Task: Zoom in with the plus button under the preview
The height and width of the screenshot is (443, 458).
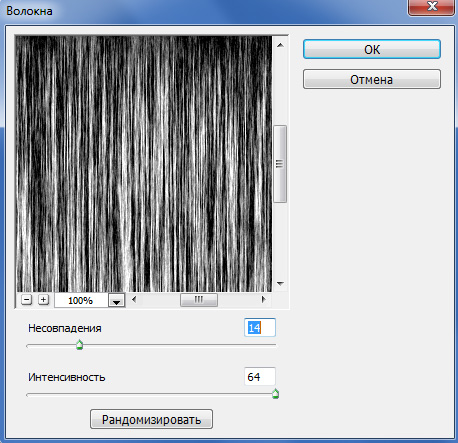Action: click(x=43, y=300)
